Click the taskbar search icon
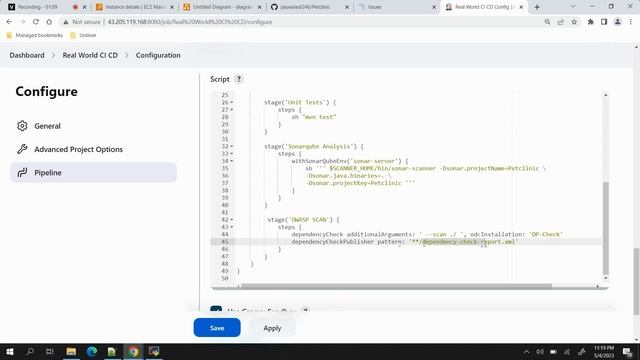Image resolution: width=640 pixels, height=360 pixels. point(30,351)
